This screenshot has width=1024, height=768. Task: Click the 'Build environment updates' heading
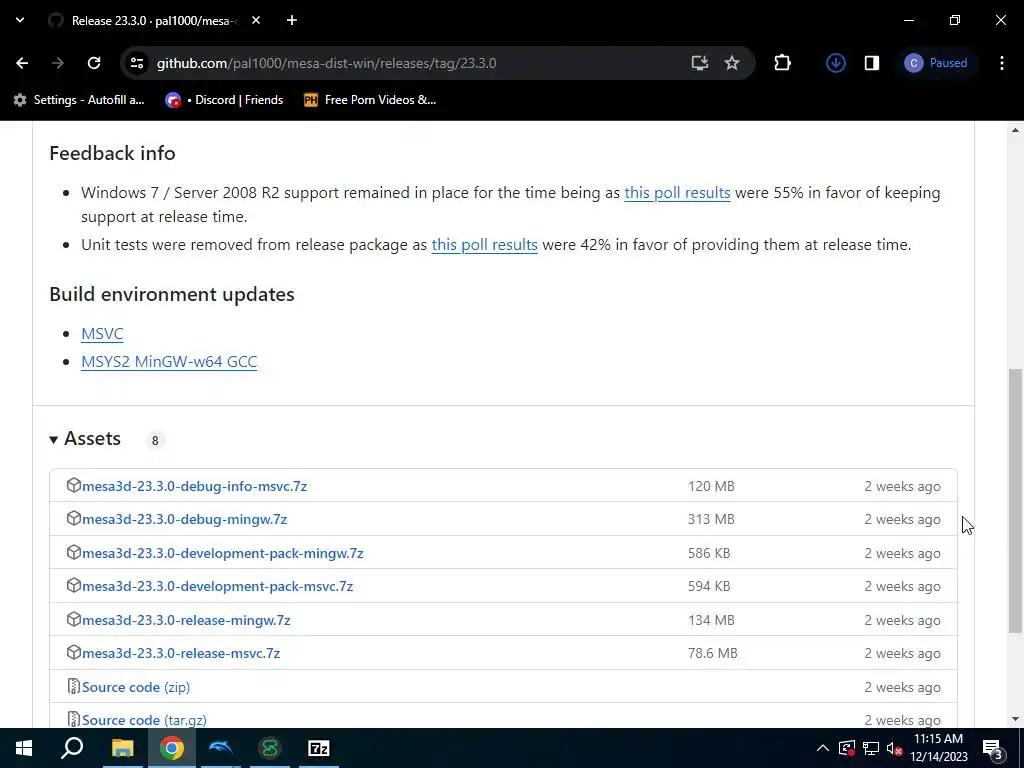(172, 294)
